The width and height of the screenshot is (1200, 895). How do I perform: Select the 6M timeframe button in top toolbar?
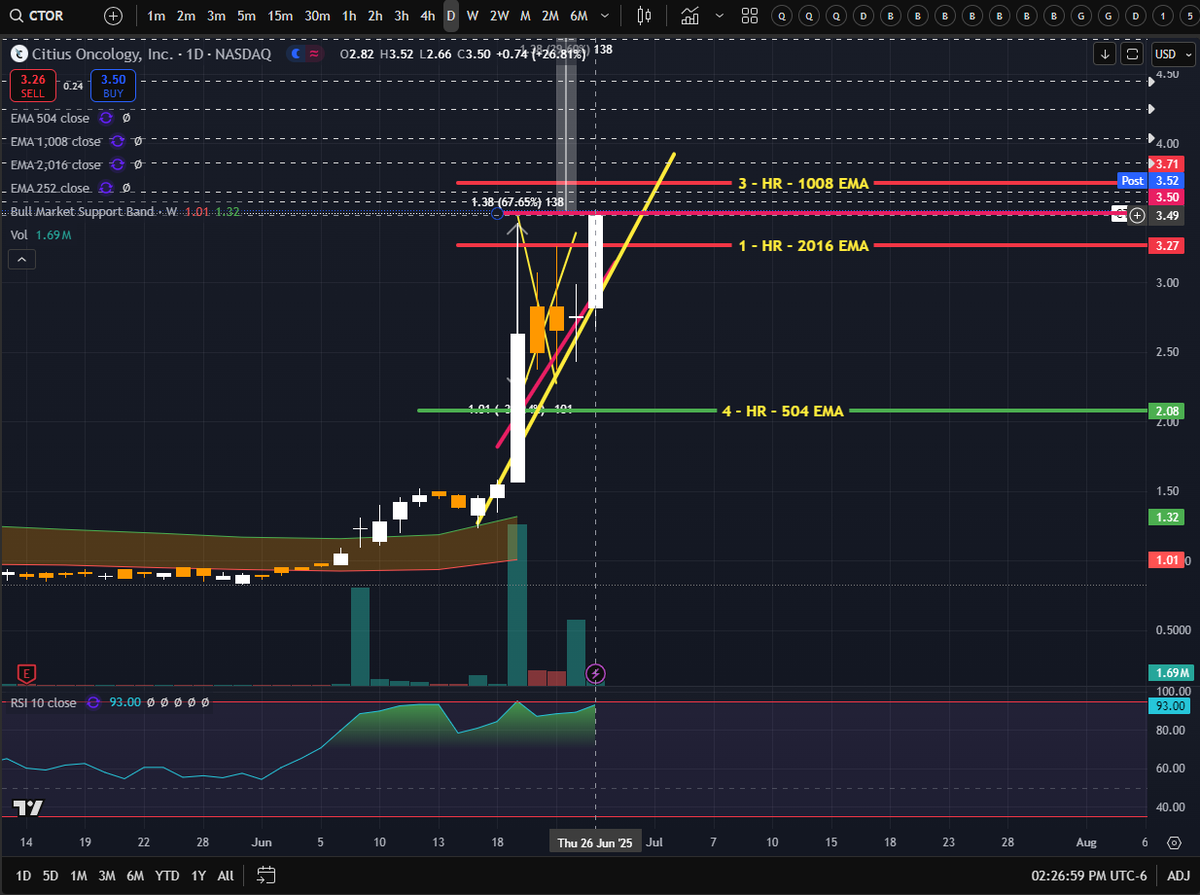click(x=578, y=16)
